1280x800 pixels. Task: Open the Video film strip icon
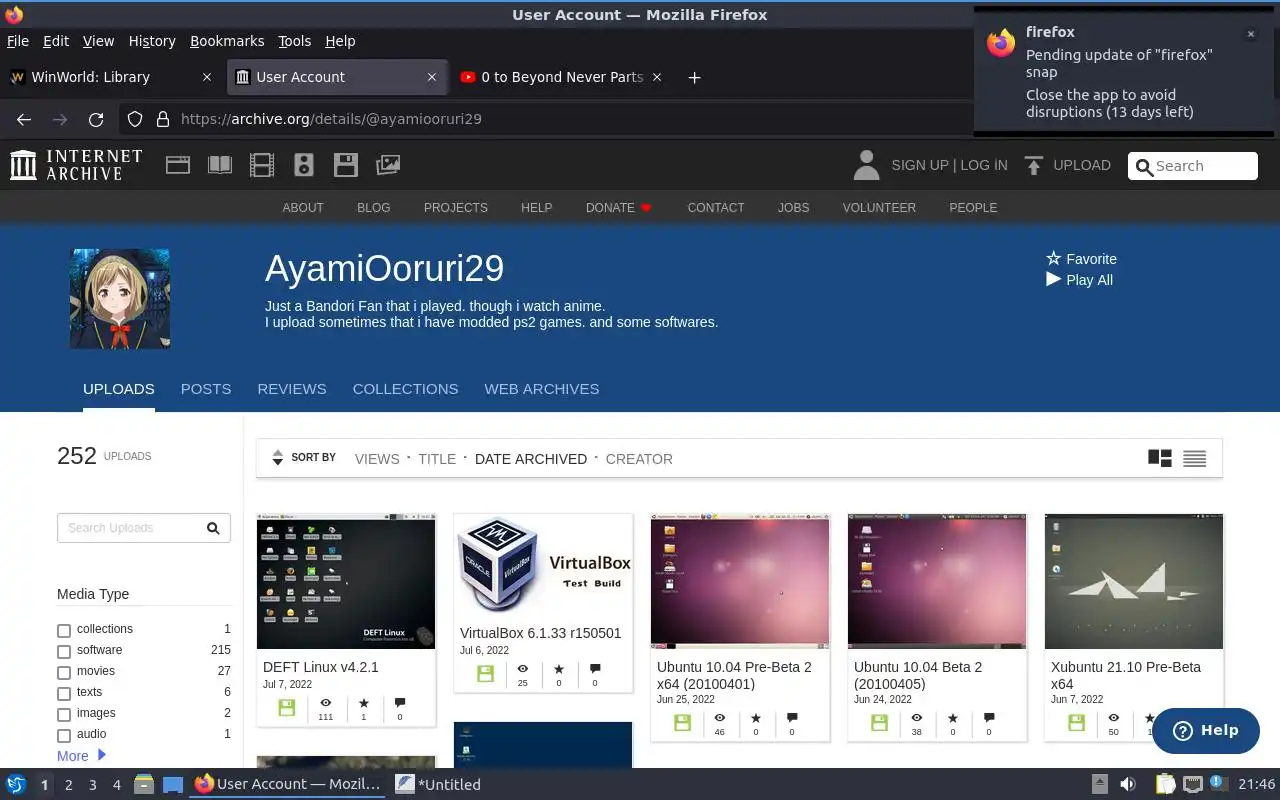[x=262, y=165]
